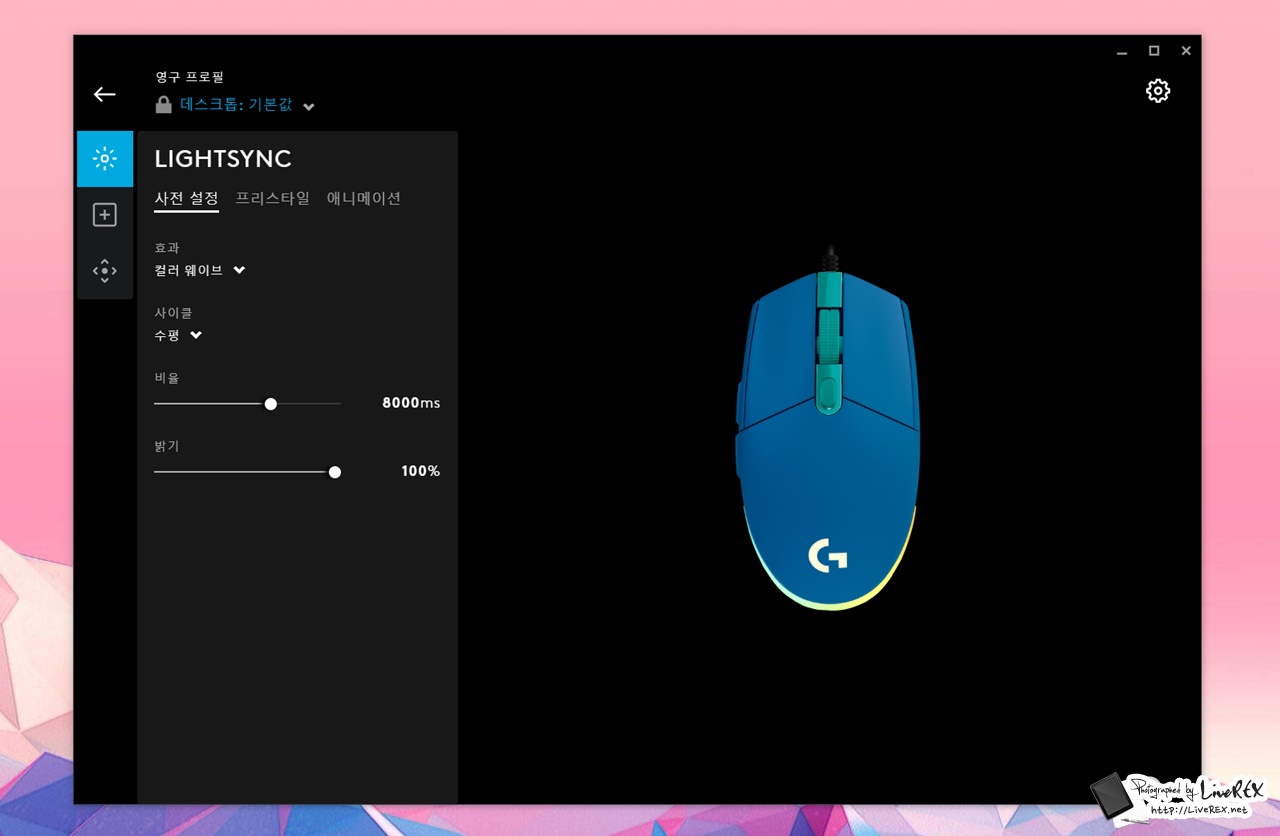Open the Assignments plus-square sidebar icon
The width and height of the screenshot is (1280, 836).
coord(105,215)
